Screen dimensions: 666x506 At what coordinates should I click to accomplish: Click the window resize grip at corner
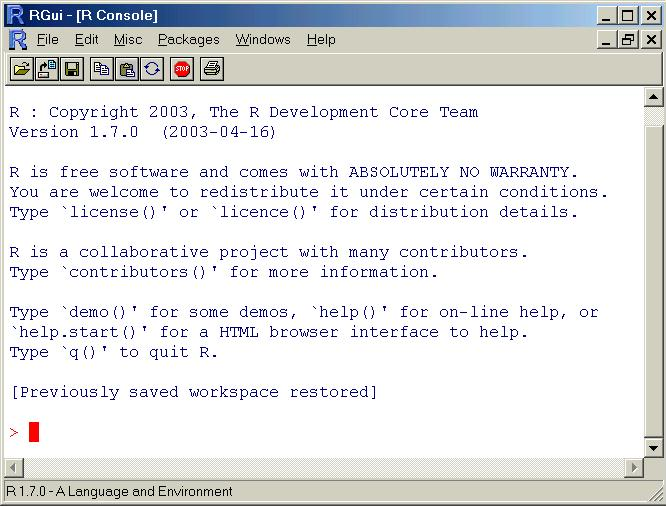[x=655, y=494]
